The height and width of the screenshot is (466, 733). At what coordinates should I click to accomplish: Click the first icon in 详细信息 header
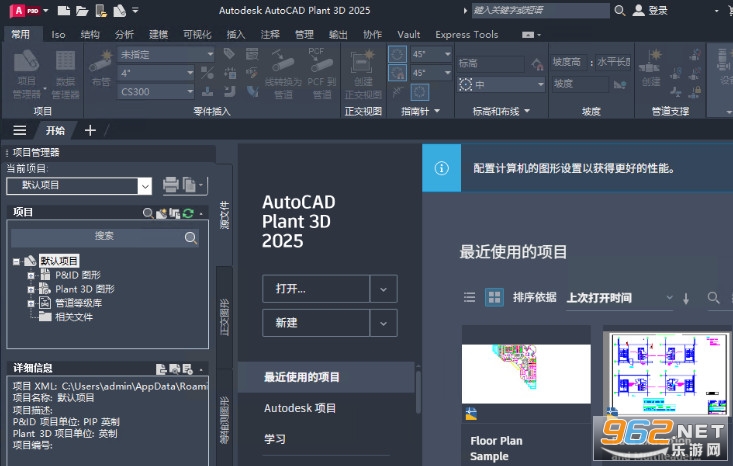coord(161,369)
